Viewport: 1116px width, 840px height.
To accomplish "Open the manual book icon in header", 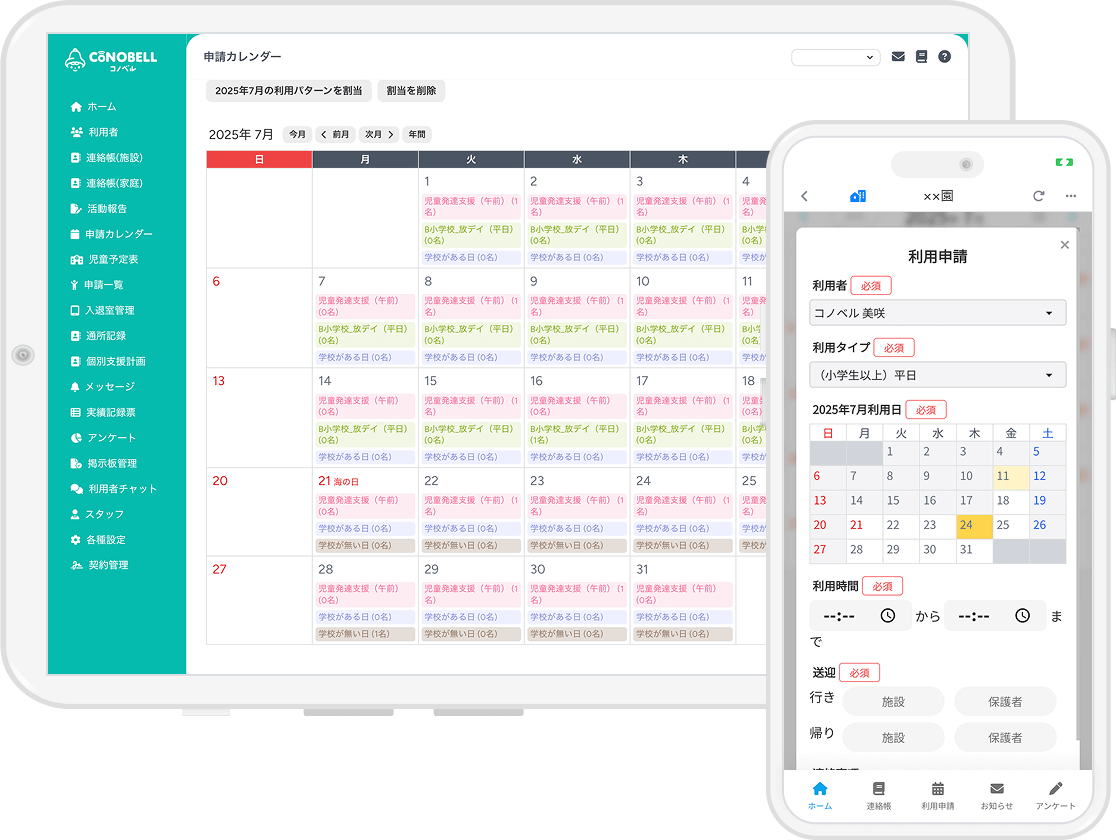I will (921, 57).
